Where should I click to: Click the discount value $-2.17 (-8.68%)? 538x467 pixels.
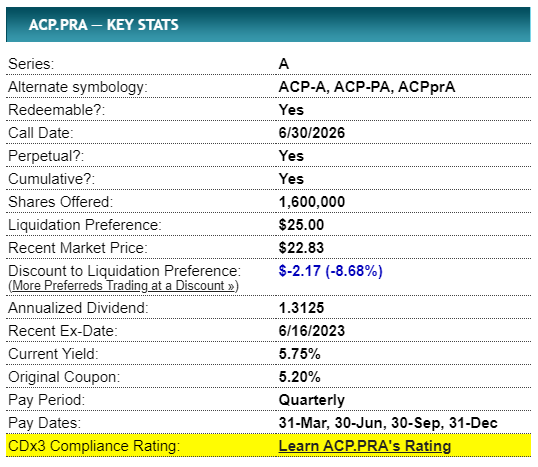pos(330,271)
